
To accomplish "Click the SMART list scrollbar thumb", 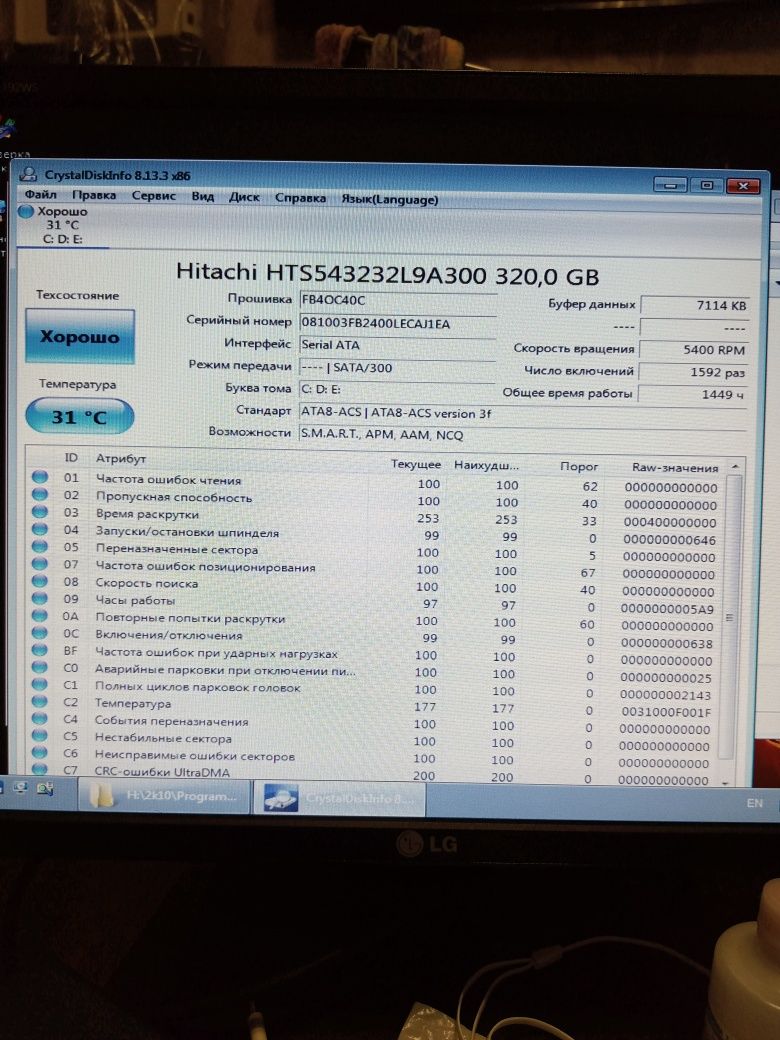I will [729, 617].
